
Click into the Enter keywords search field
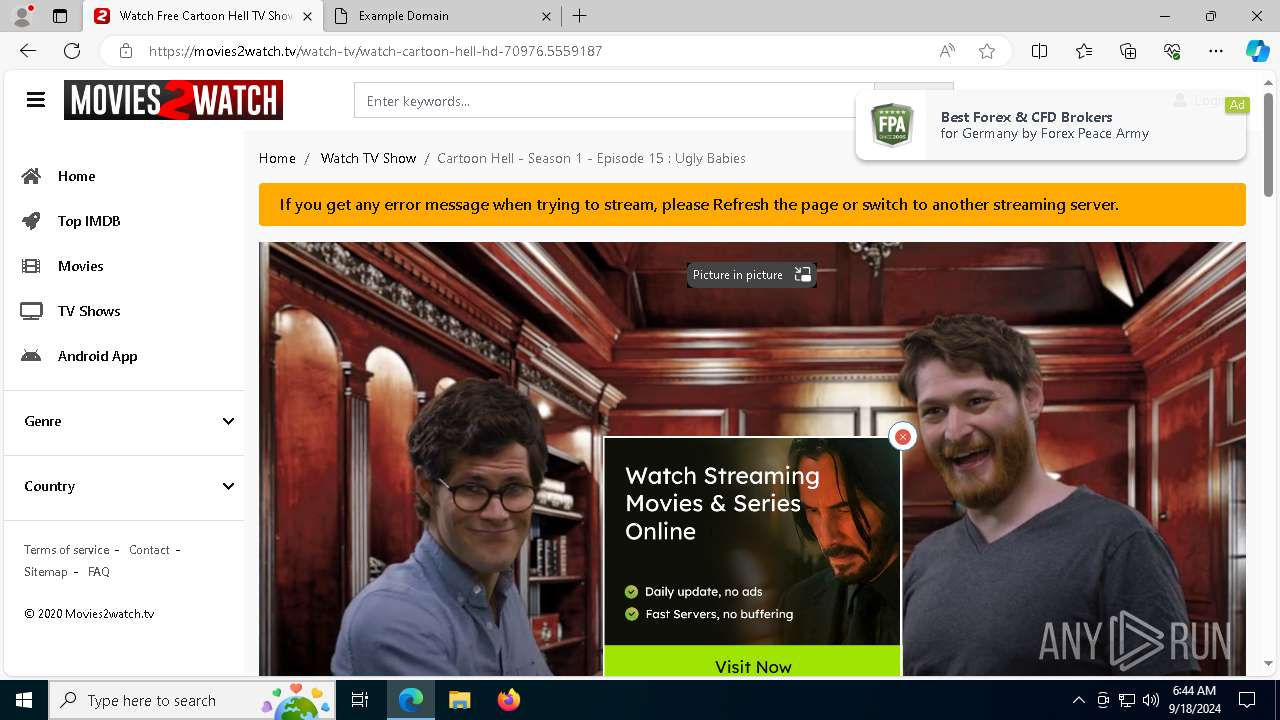pos(614,101)
